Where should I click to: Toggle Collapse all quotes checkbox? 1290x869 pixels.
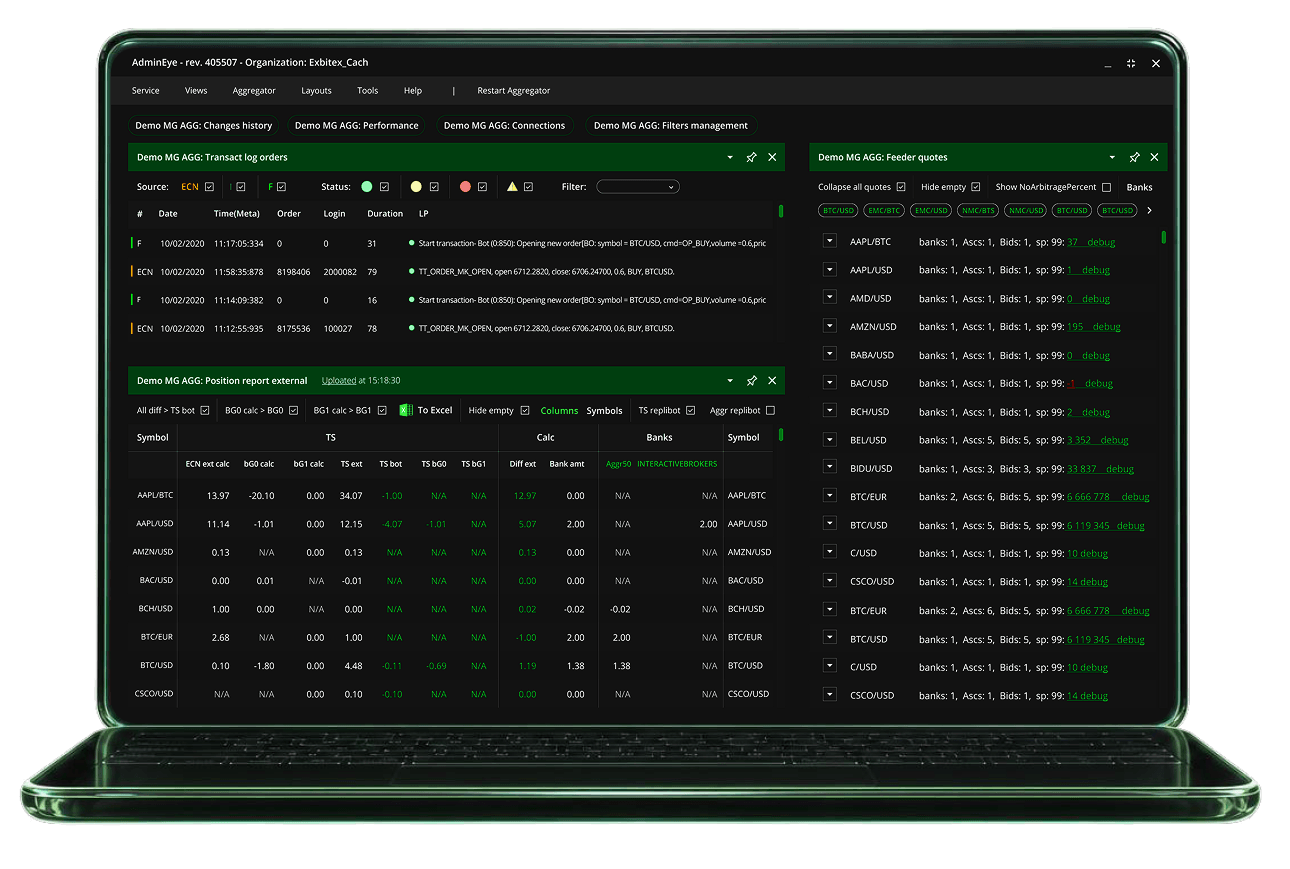click(x=901, y=187)
